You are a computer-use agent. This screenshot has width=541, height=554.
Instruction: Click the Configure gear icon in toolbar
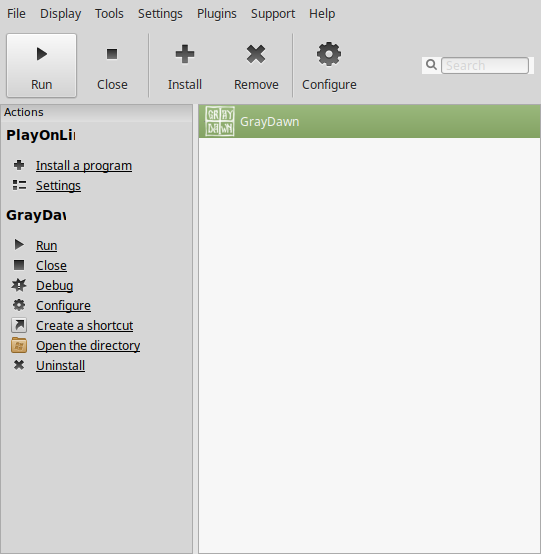pos(329,54)
